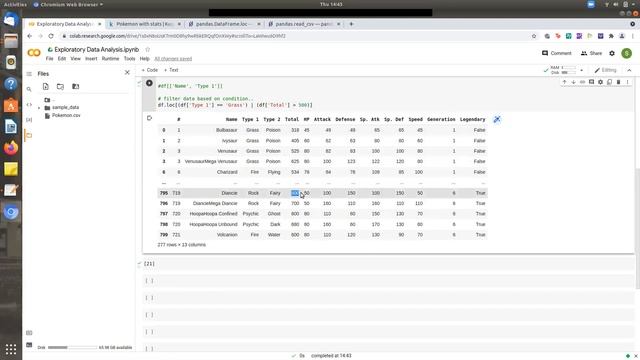Open the Activities overview
640x360 pixels.
click(x=15, y=4)
